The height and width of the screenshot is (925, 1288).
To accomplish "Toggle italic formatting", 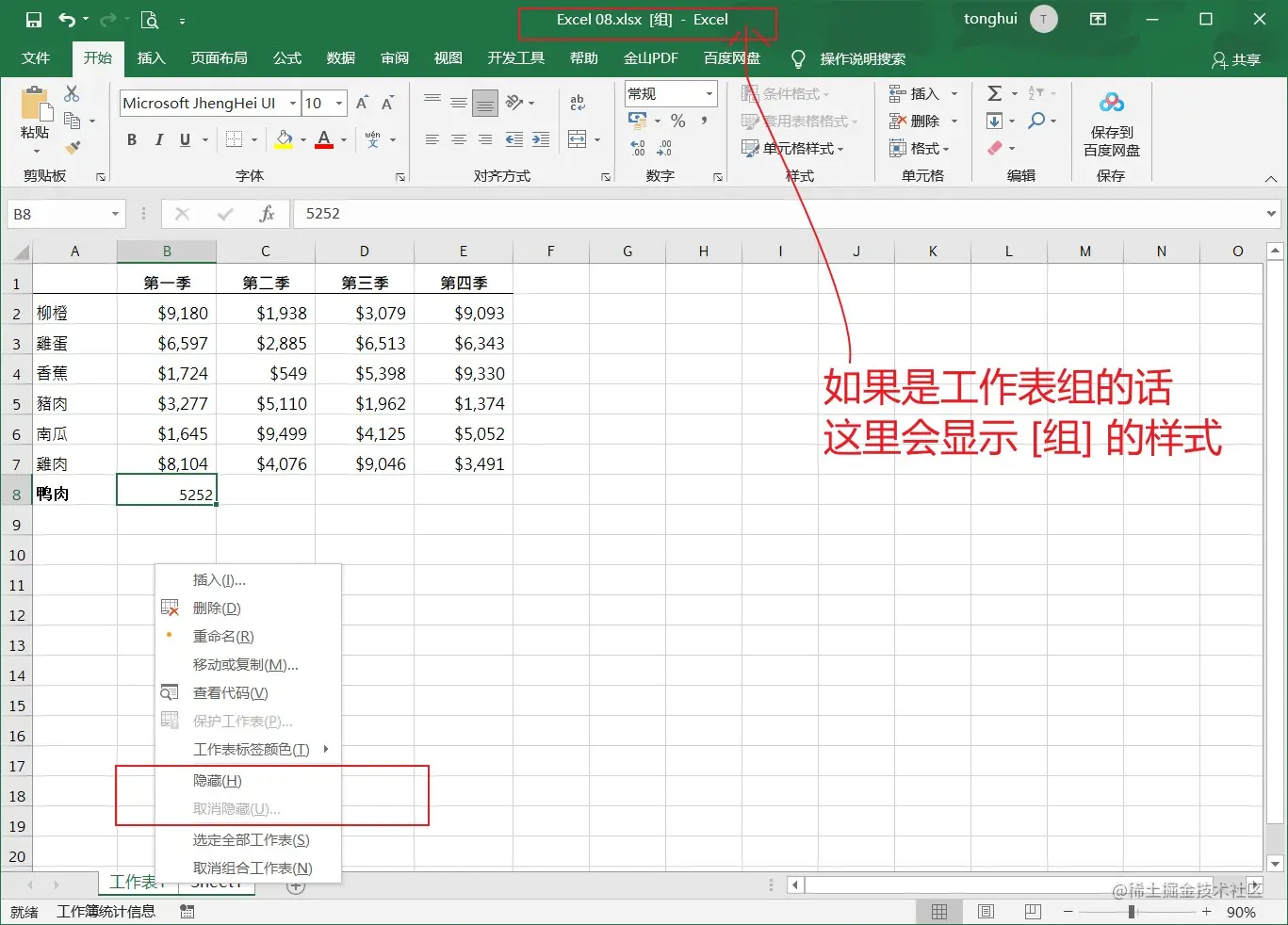I will pyautogui.click(x=158, y=139).
